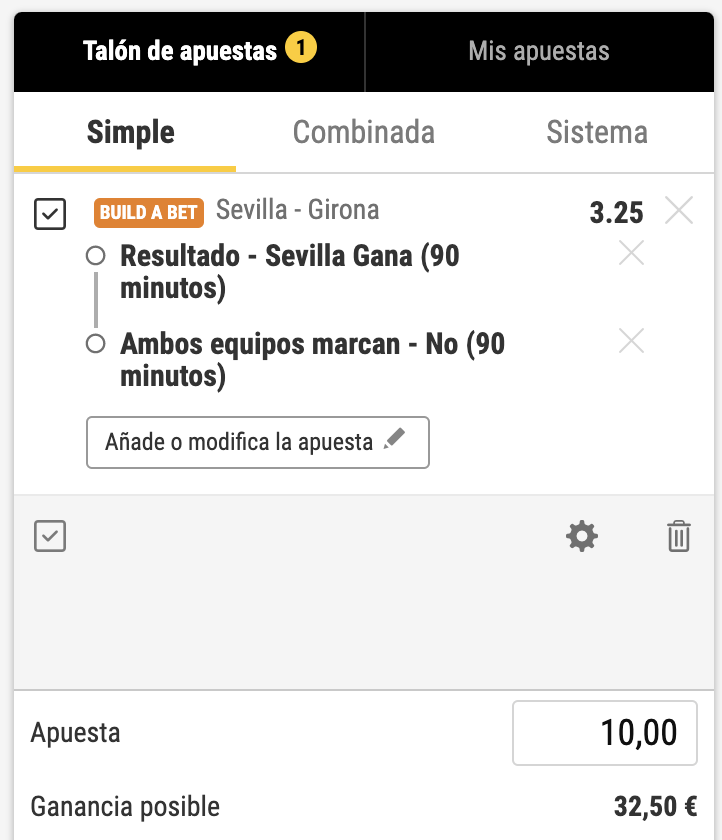This screenshot has height=840, width=722.
Task: Delete all bets with the trash icon
Action: [x=679, y=537]
